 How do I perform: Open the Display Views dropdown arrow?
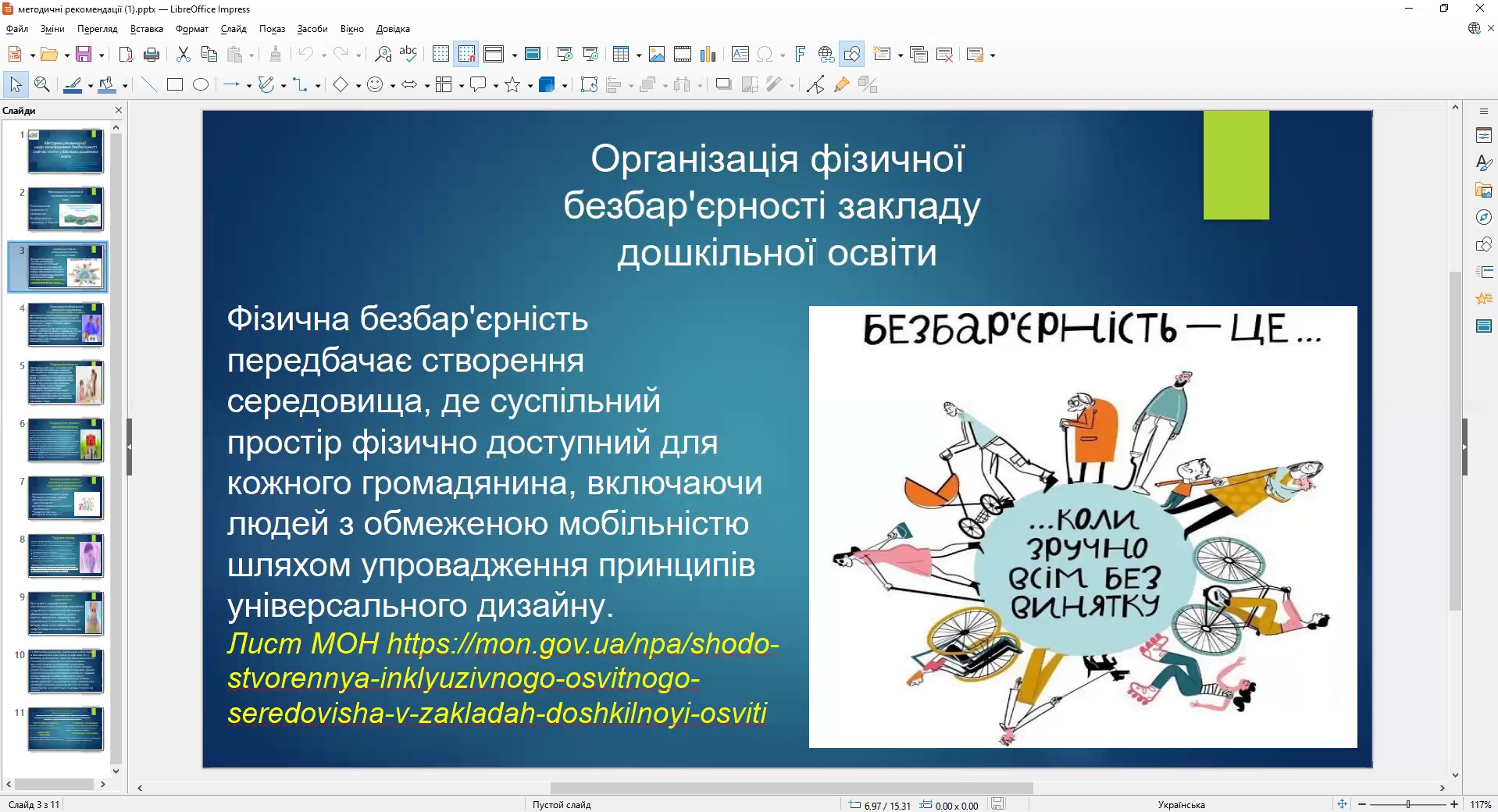click(514, 55)
